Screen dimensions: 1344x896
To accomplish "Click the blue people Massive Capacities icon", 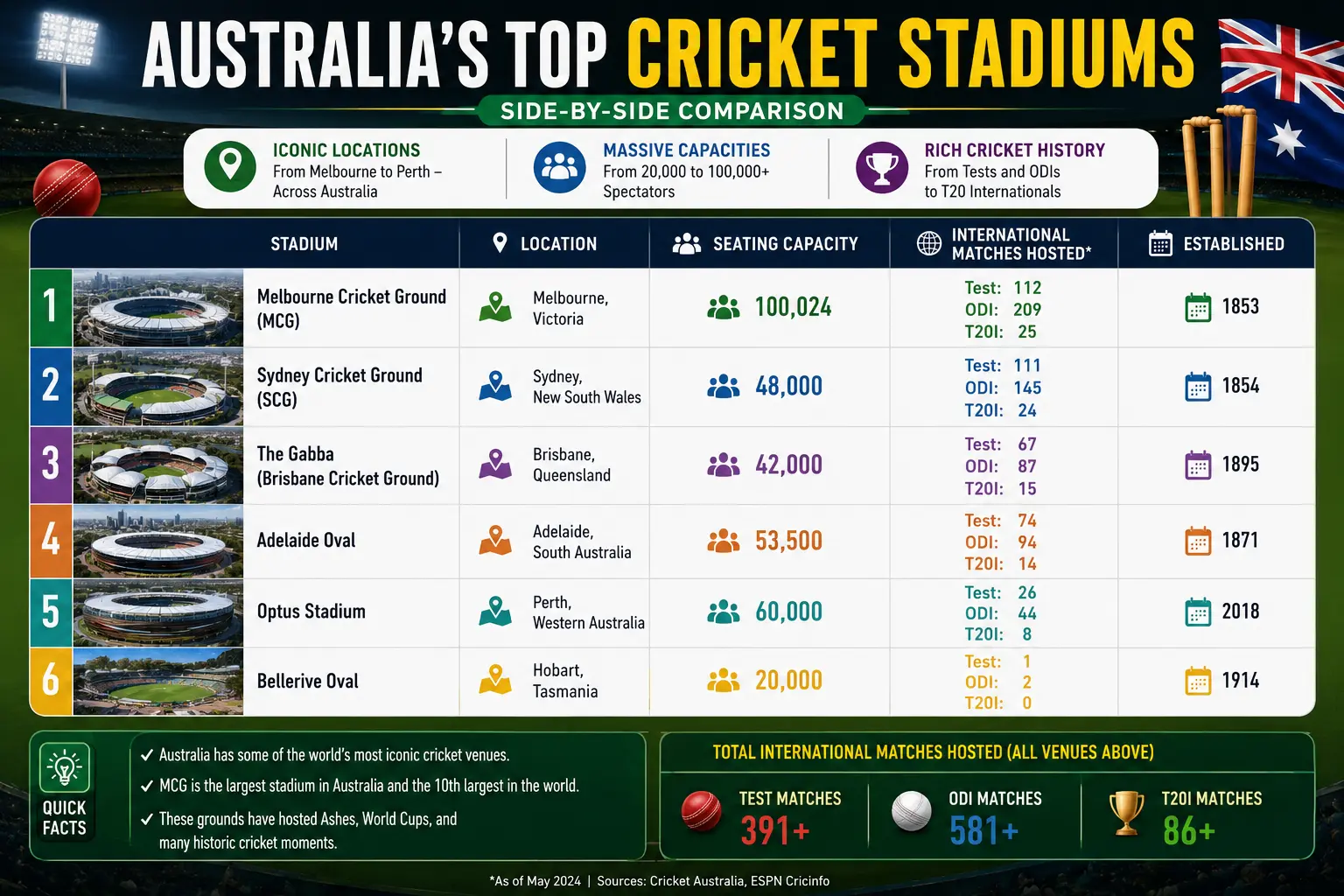I will (560, 167).
